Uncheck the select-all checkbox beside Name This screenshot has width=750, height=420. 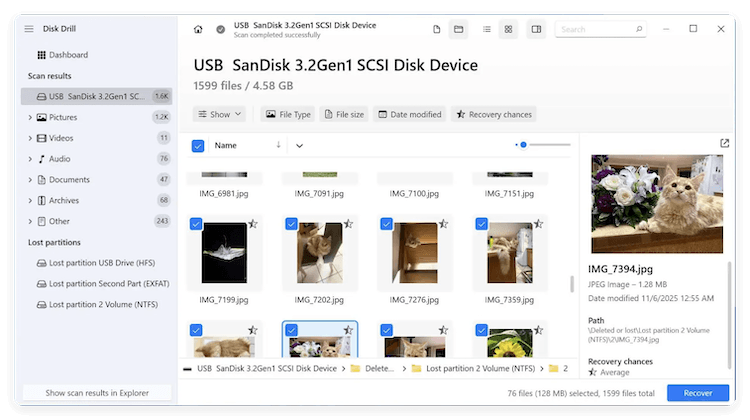[198, 146]
